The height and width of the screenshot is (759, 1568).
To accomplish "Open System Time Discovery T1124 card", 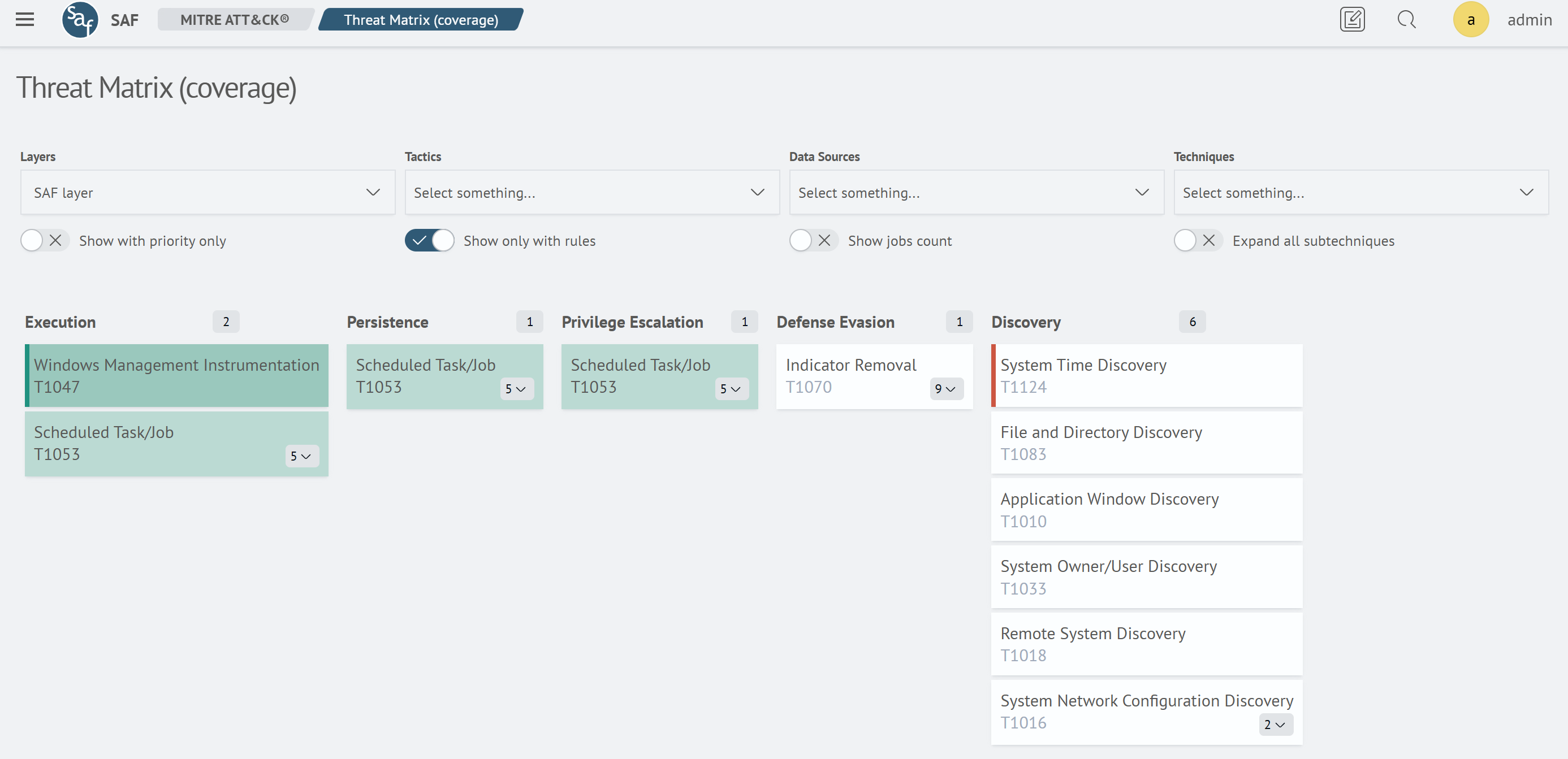I will (1146, 375).
